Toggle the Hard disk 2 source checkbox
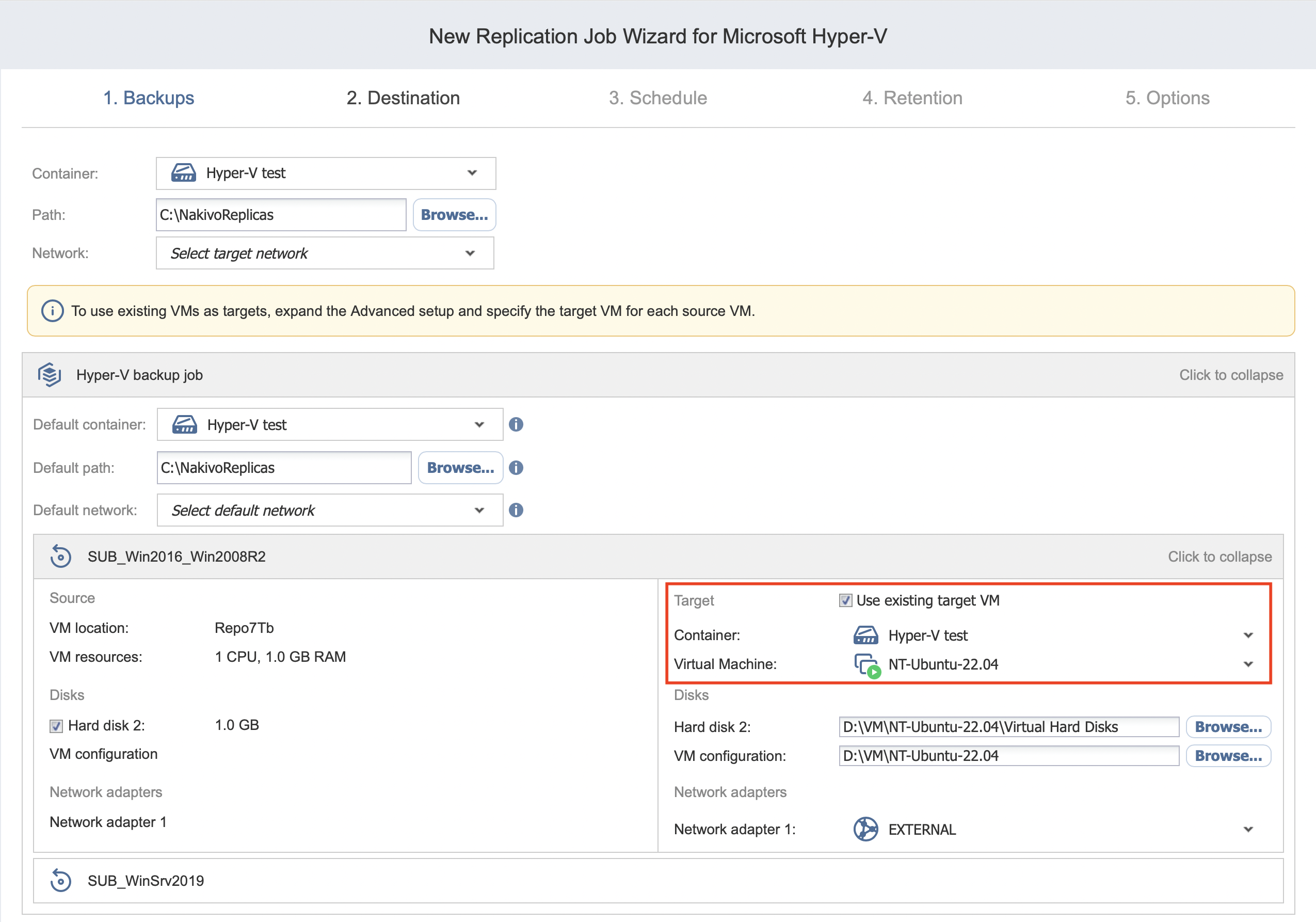 tap(56, 726)
